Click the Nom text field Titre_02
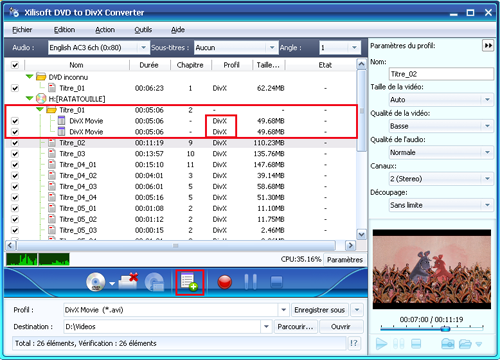The width and height of the screenshot is (500, 360). [x=441, y=74]
